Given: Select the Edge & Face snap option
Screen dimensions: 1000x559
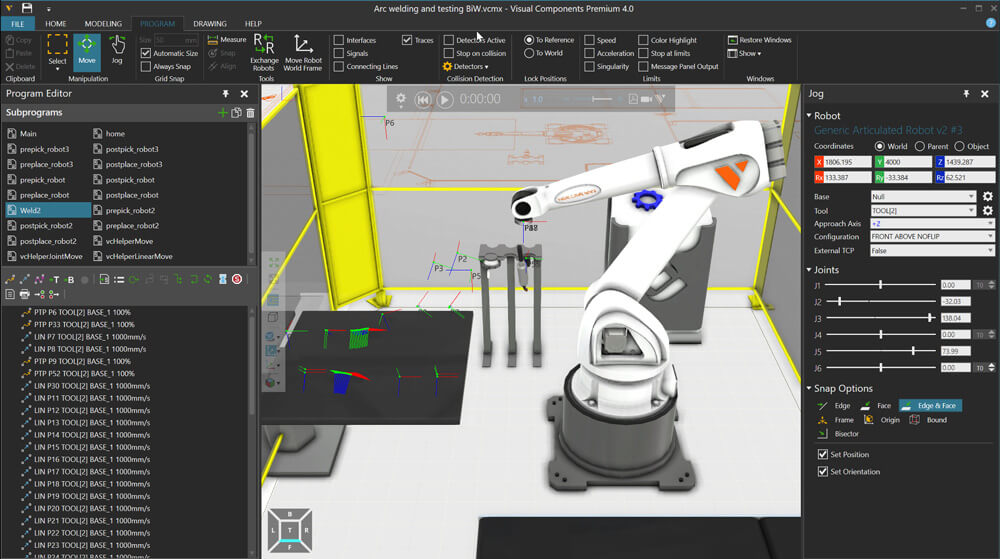Looking at the screenshot, I should tap(930, 405).
